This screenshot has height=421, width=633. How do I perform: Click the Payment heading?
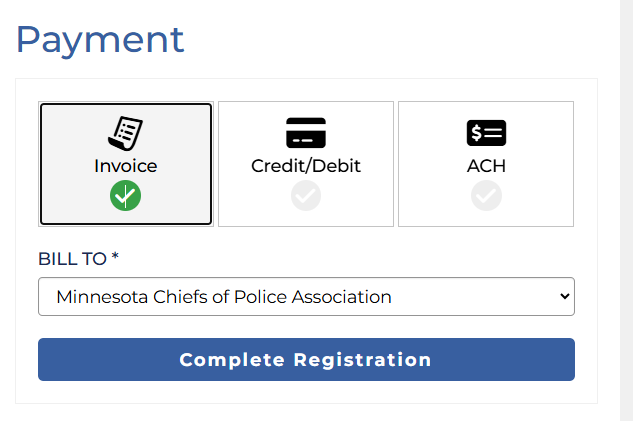100,40
